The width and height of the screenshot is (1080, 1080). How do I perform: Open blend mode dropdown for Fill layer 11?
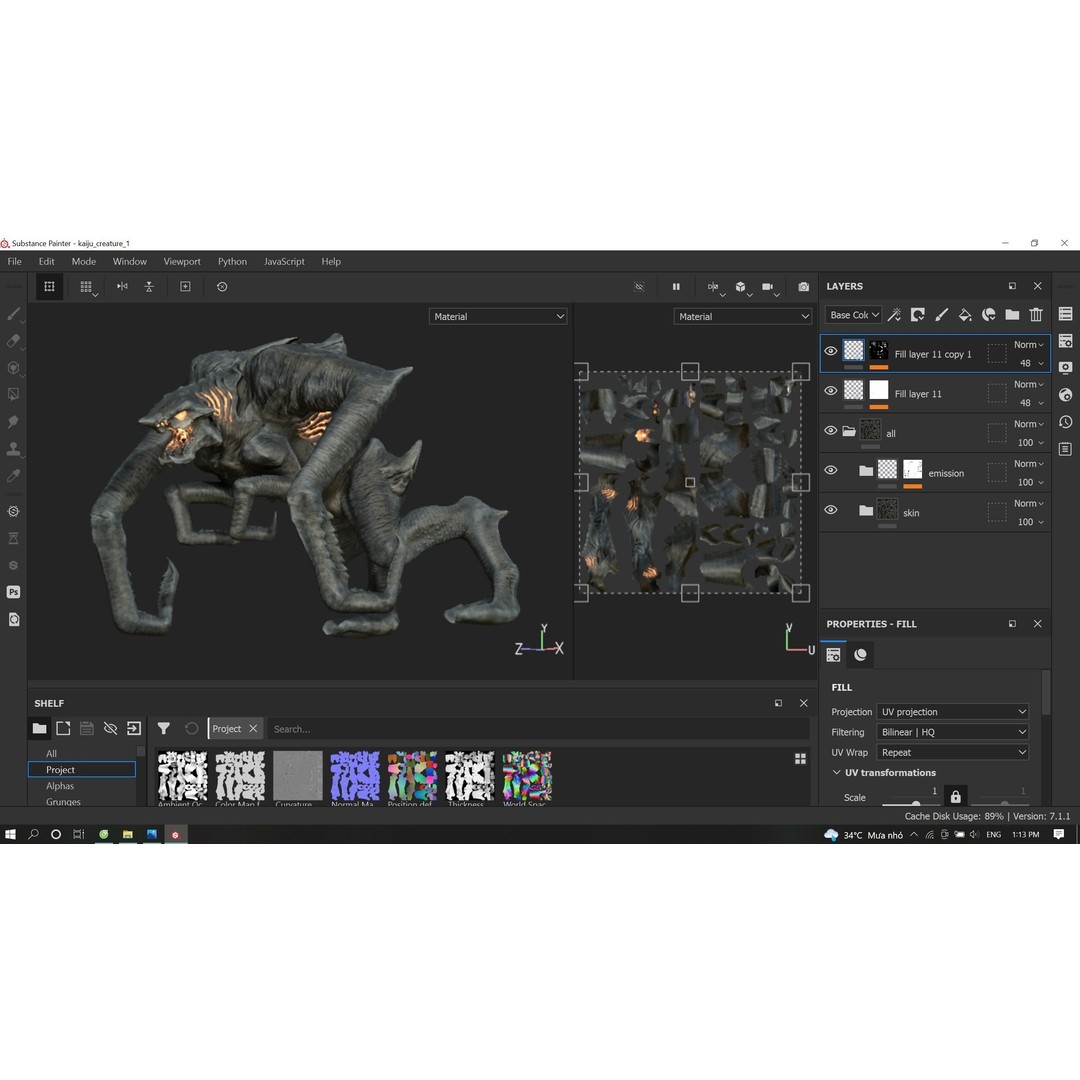(1028, 384)
